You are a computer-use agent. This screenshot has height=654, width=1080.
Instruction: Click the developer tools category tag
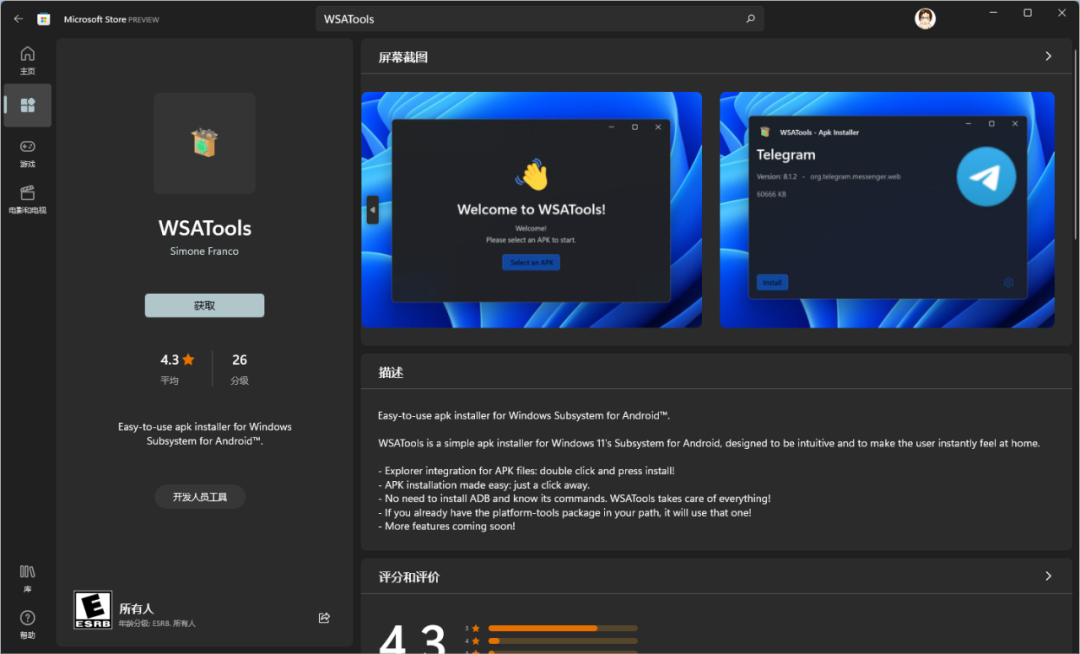pos(200,497)
